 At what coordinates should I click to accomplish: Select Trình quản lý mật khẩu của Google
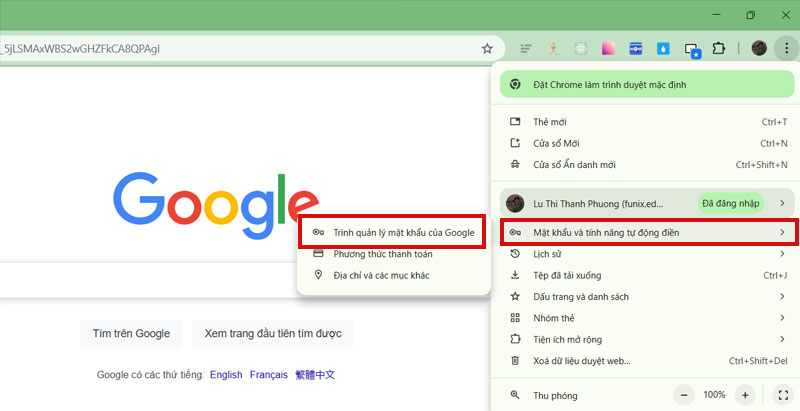[x=403, y=232]
